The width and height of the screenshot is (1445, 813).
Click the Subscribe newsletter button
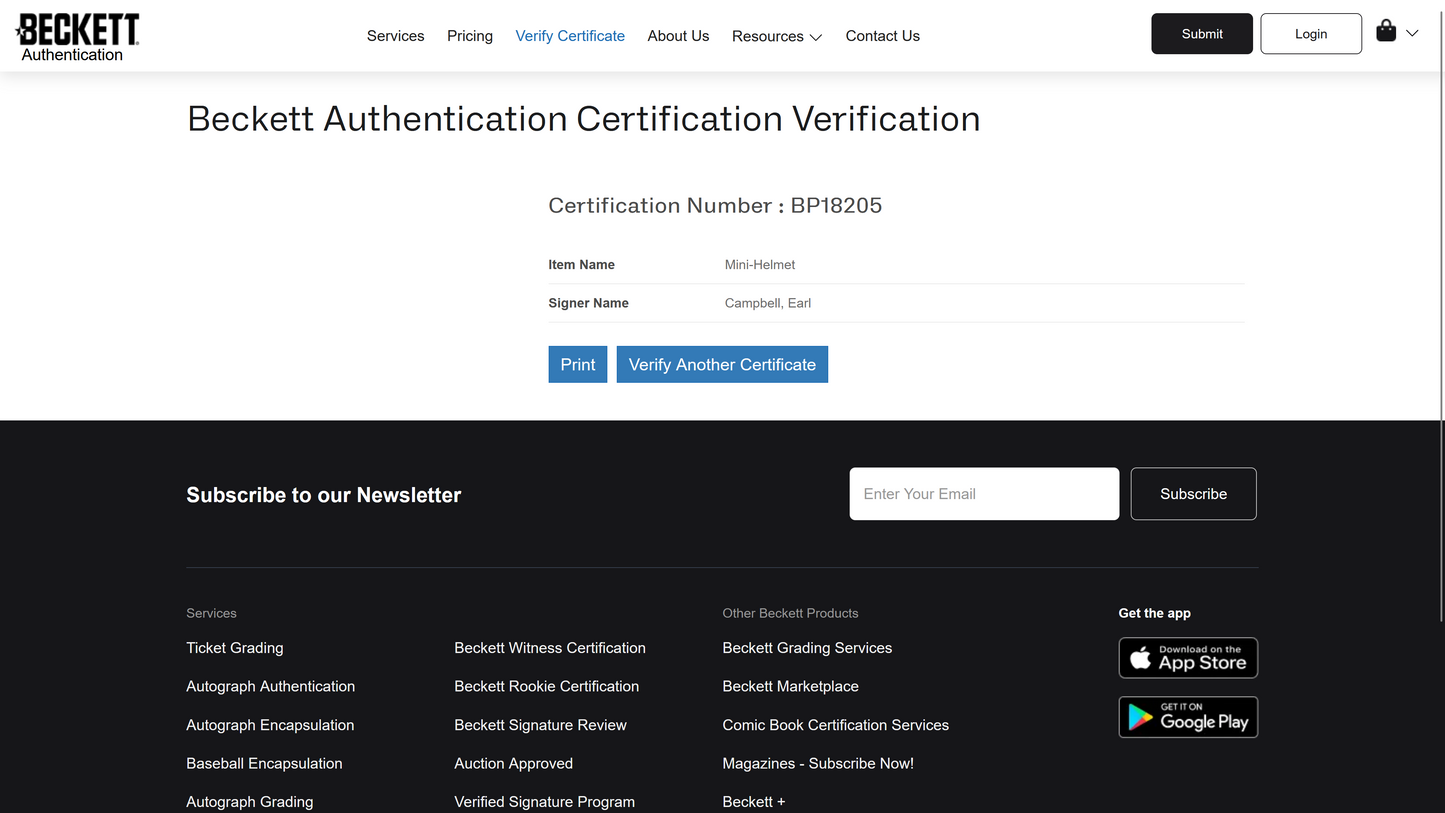point(1194,494)
